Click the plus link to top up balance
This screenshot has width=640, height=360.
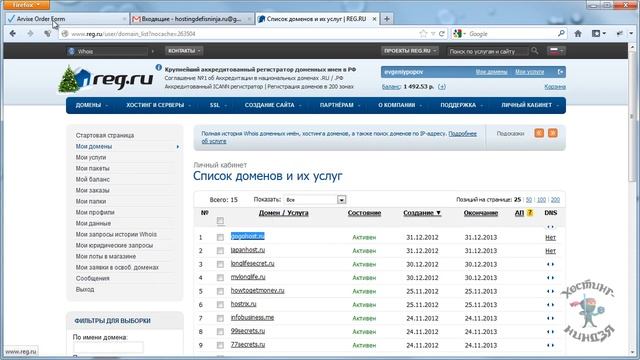click(442, 87)
